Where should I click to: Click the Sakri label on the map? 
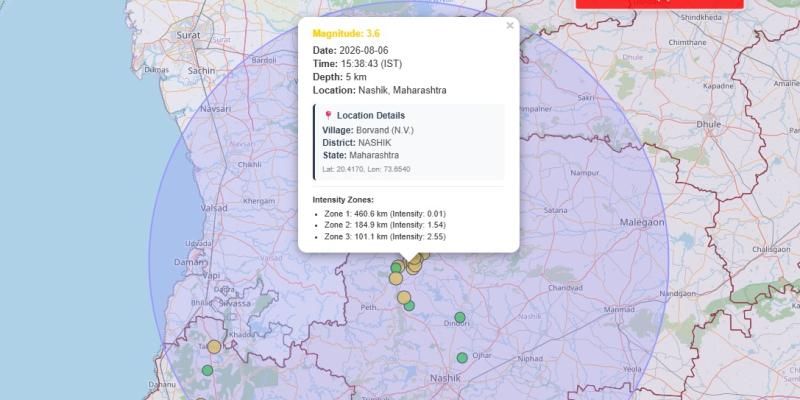coord(585,97)
